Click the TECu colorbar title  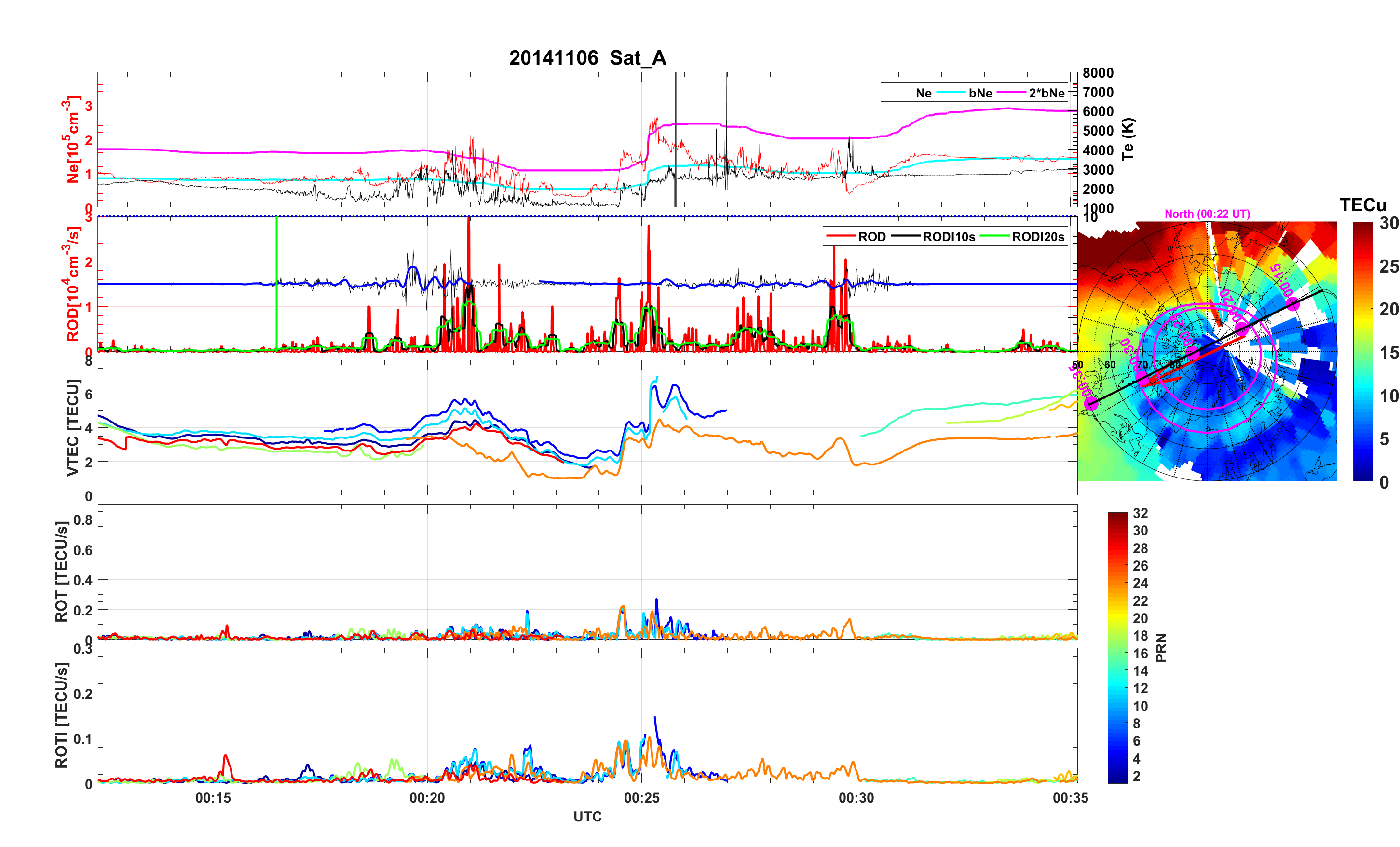coord(1362,205)
